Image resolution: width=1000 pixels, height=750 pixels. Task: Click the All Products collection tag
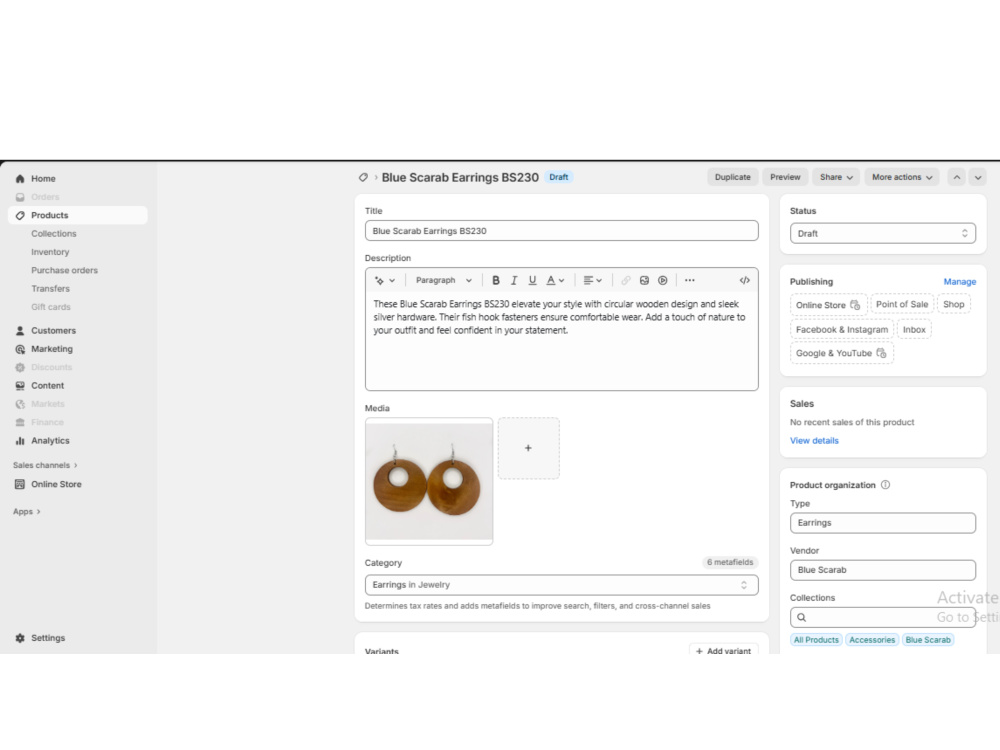(x=816, y=640)
